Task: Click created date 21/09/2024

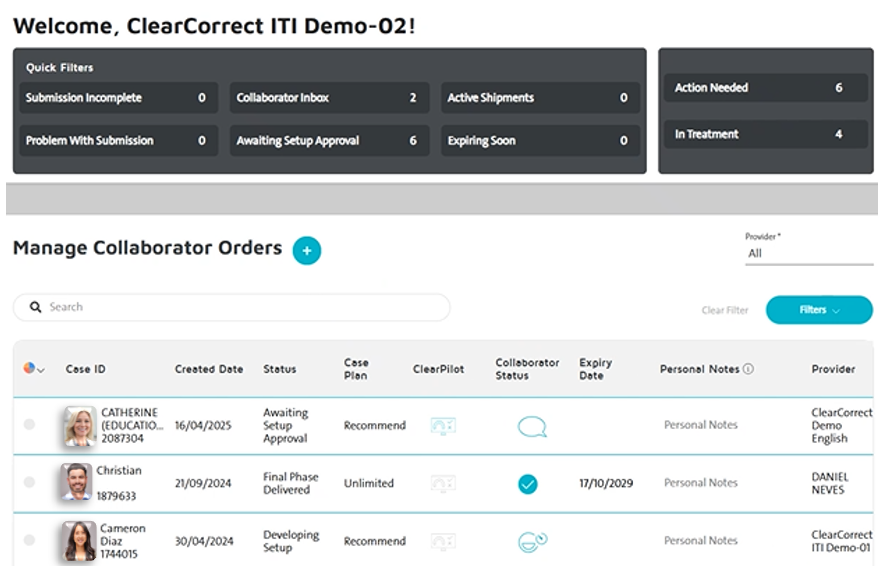Action: coord(203,483)
